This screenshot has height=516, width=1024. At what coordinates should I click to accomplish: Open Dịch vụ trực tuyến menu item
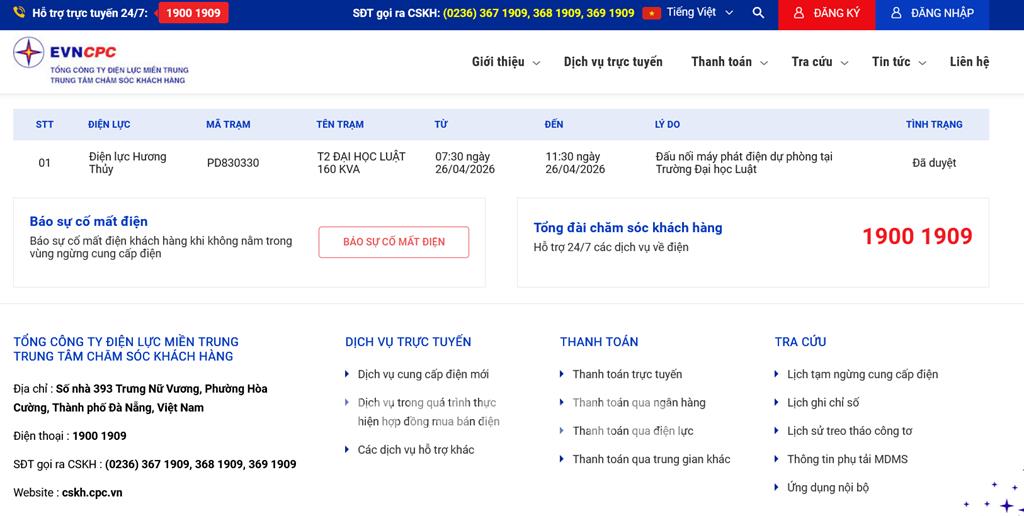[613, 62]
